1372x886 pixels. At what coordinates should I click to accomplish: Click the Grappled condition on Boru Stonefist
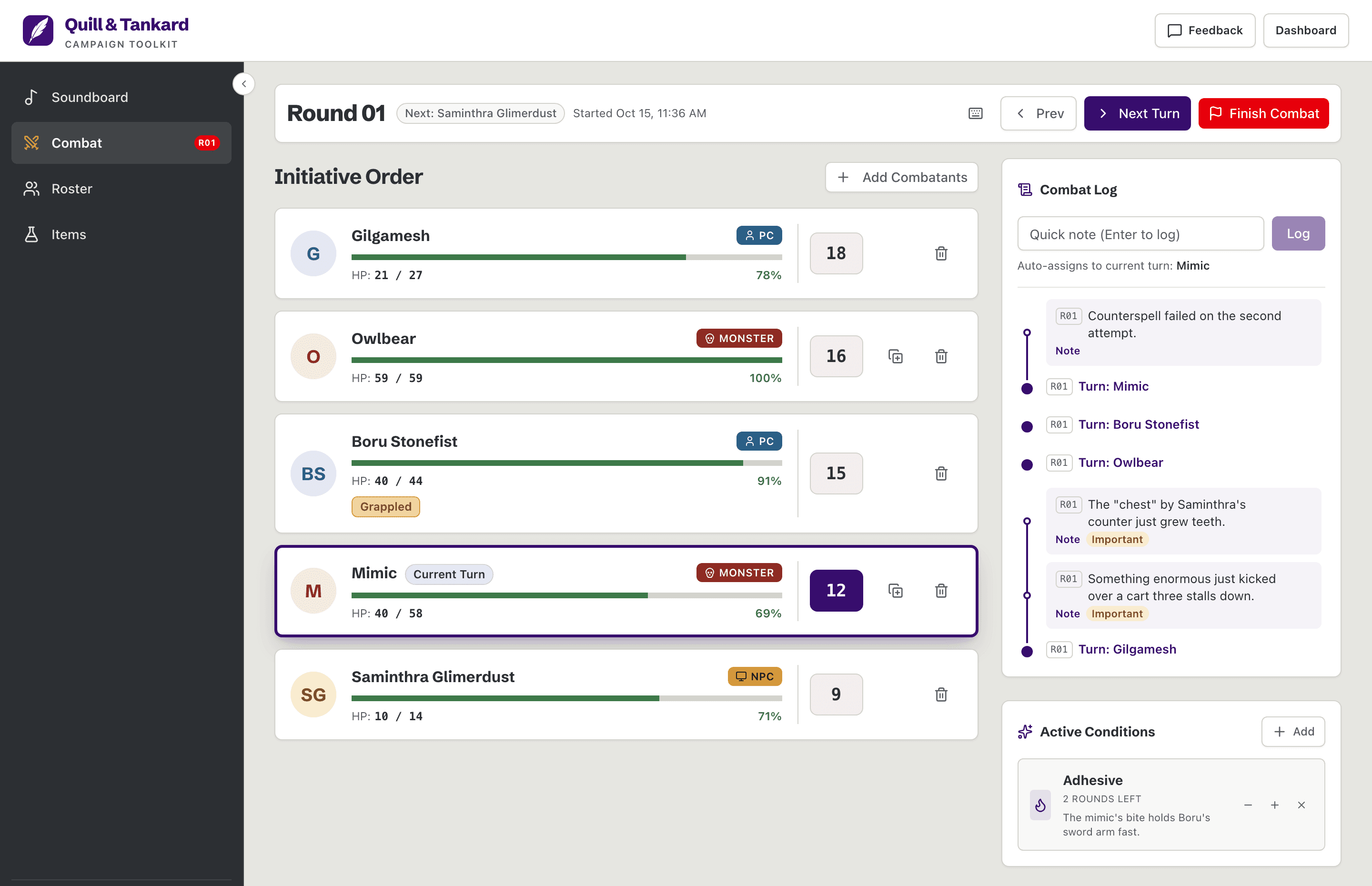385,507
